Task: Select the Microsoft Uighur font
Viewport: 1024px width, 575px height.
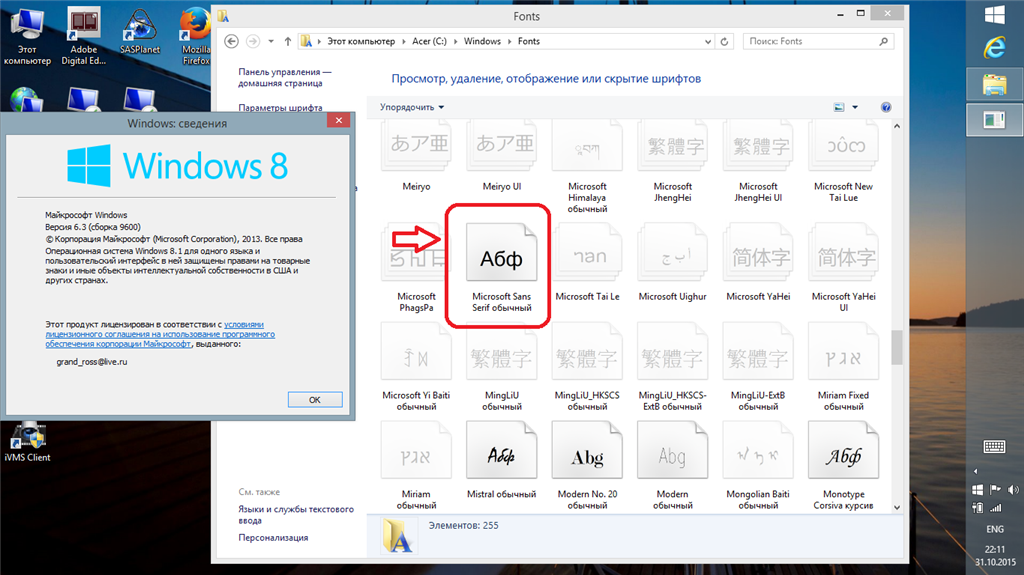Action: (673, 252)
